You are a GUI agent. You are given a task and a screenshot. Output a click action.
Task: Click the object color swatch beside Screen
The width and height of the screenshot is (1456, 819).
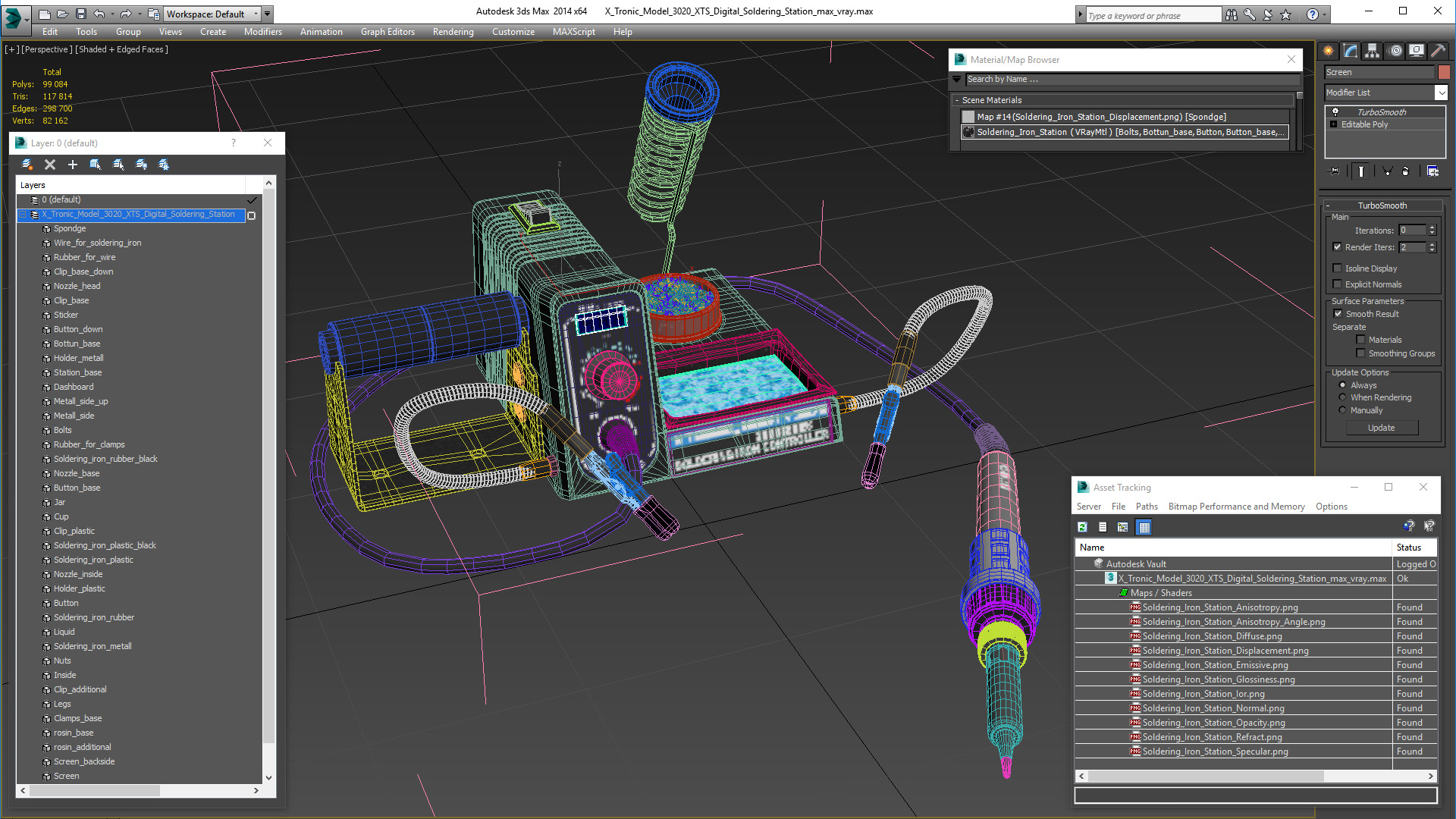(x=1444, y=72)
